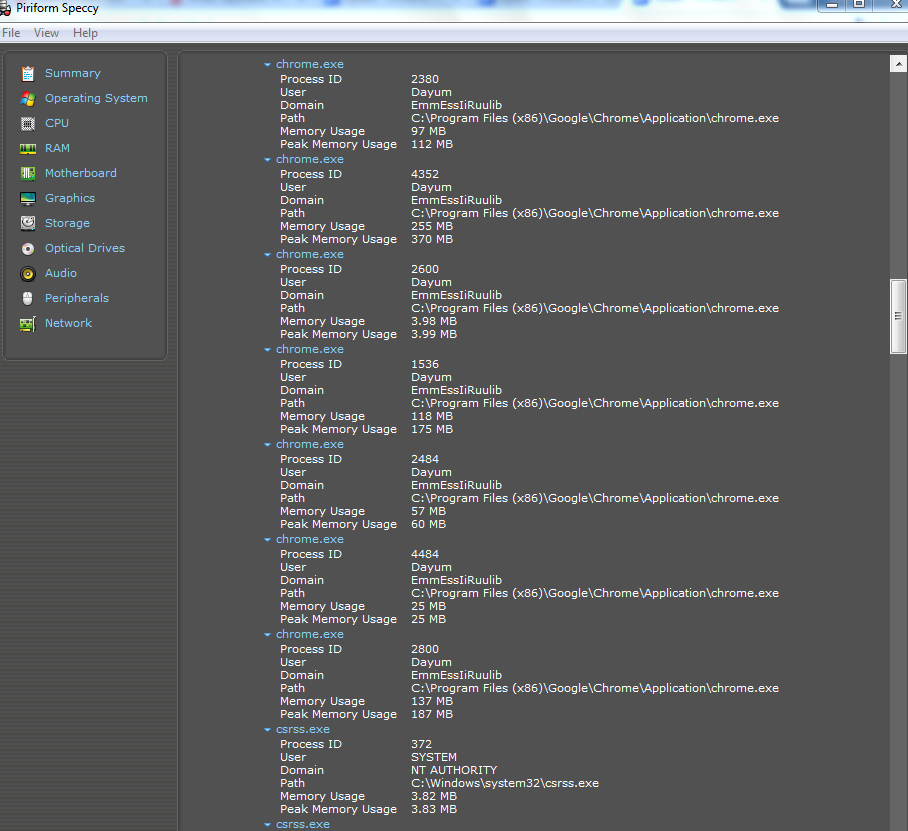The width and height of the screenshot is (908, 831).
Task: Open the Help menu
Action: click(85, 33)
